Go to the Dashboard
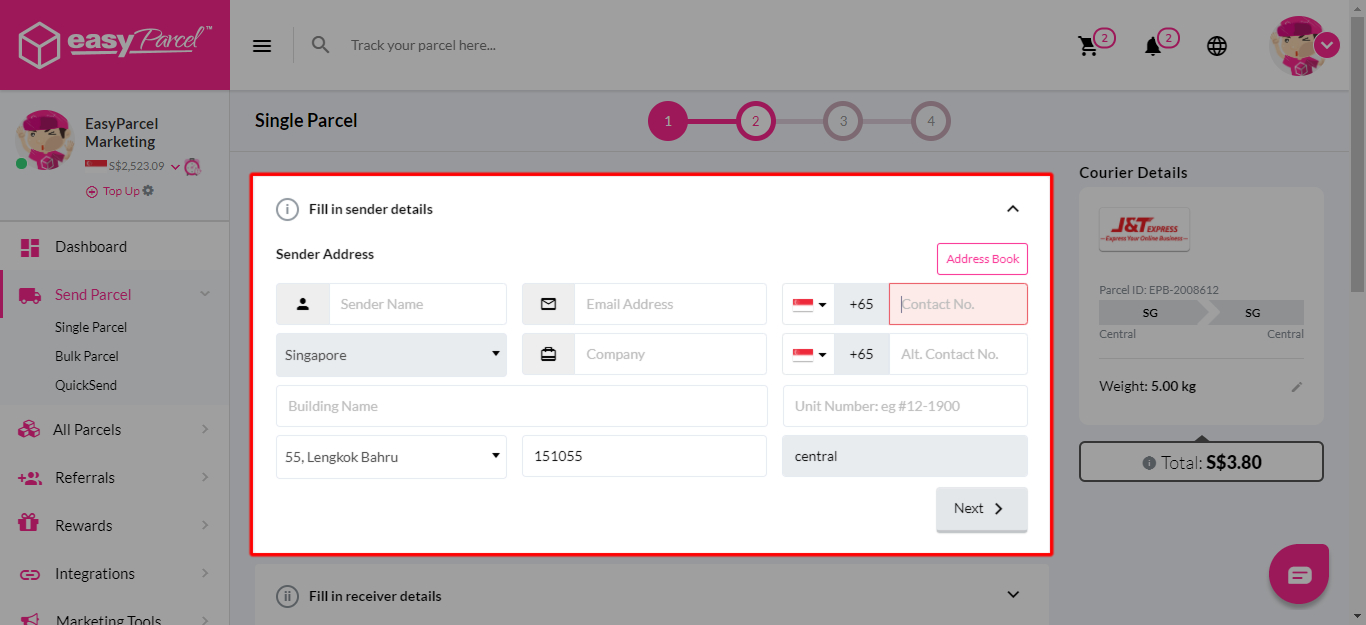The height and width of the screenshot is (625, 1366). click(x=91, y=246)
